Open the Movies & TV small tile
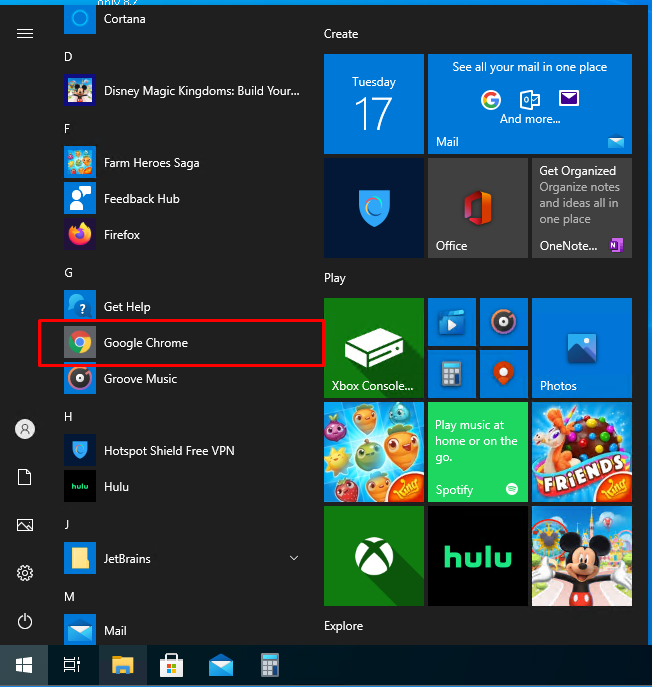The image size is (652, 687). point(452,322)
